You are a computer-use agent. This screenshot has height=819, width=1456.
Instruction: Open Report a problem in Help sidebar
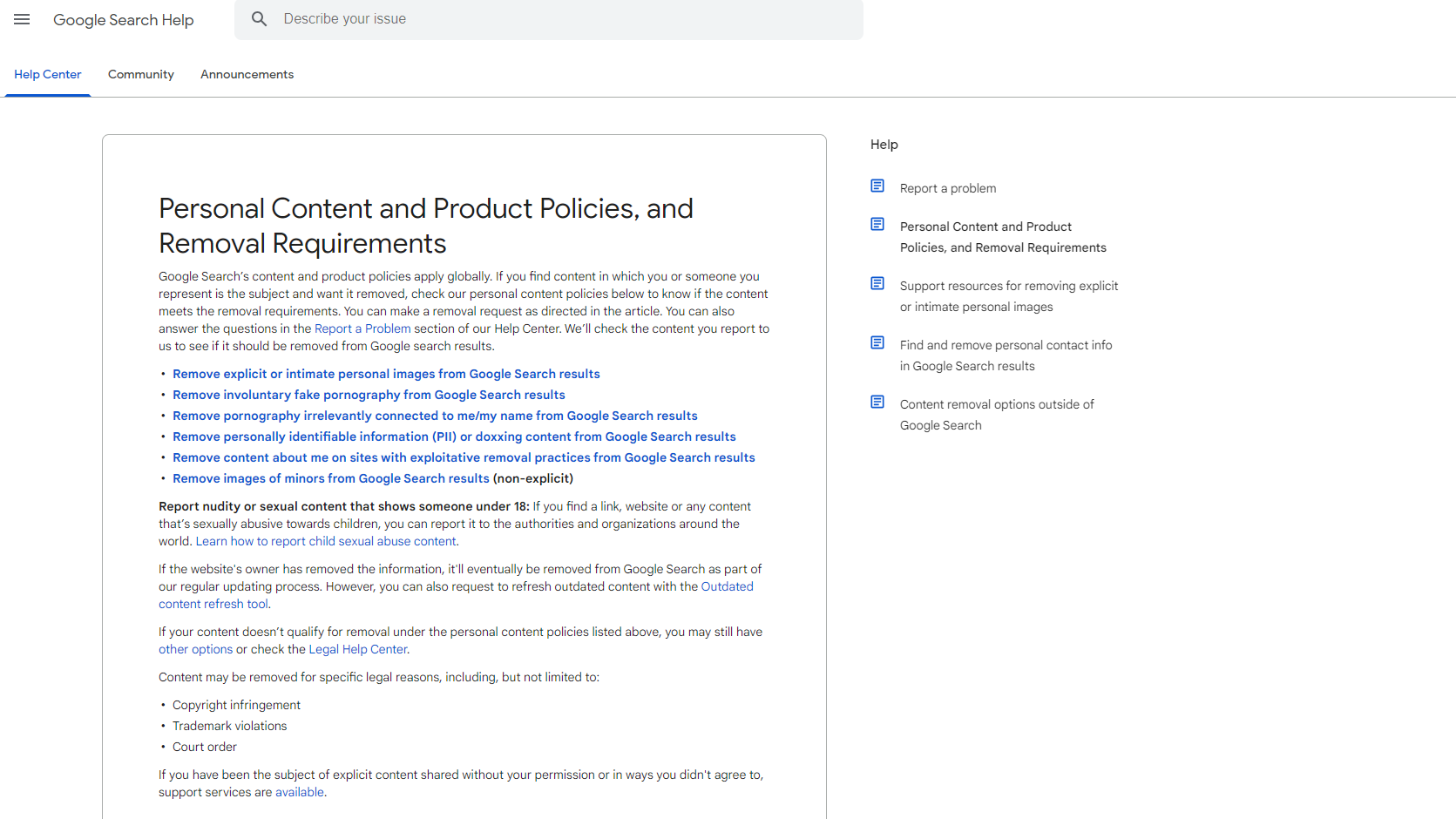[x=948, y=188]
